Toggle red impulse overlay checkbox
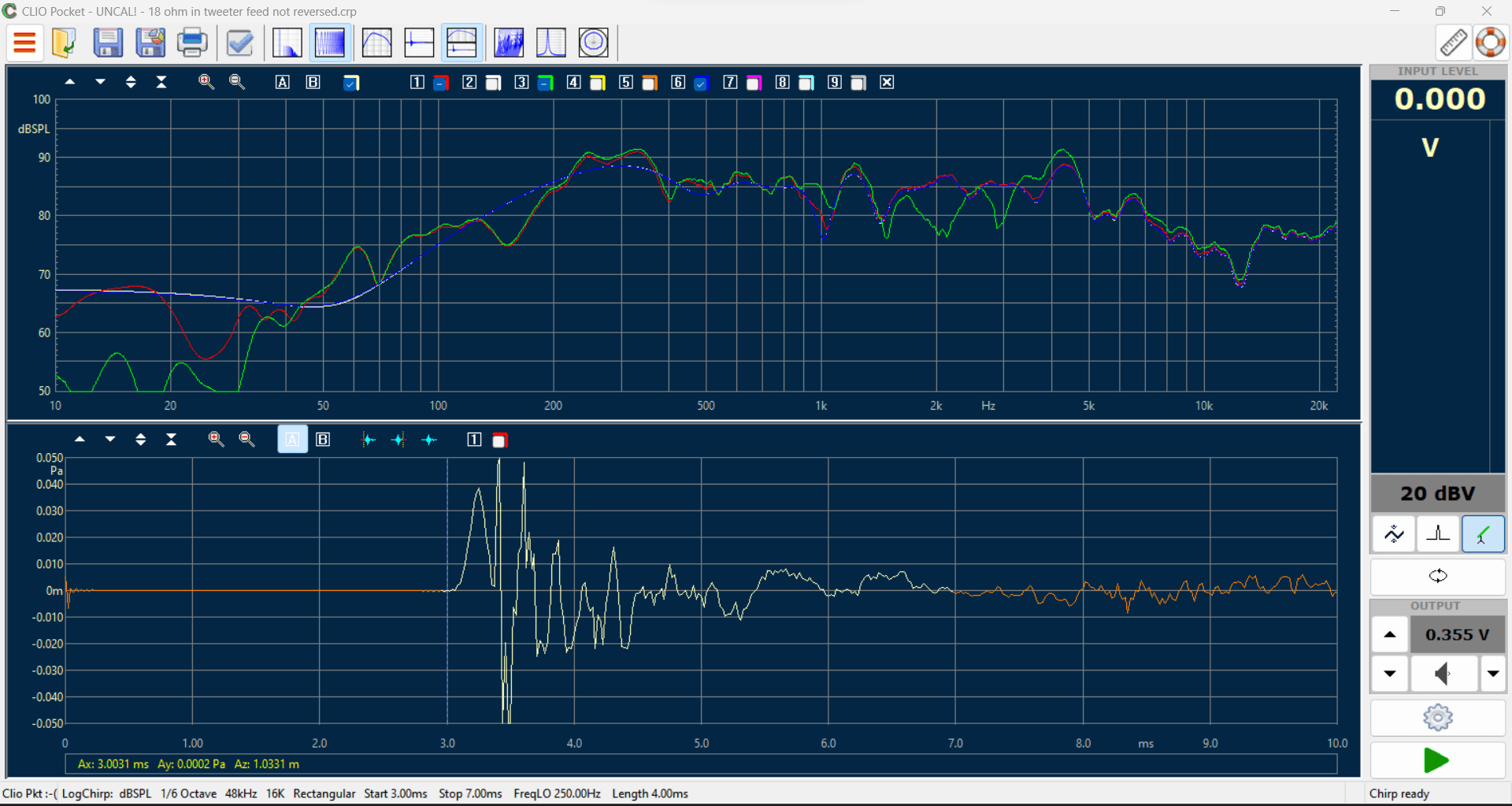The width and height of the screenshot is (1512, 806). (499, 440)
